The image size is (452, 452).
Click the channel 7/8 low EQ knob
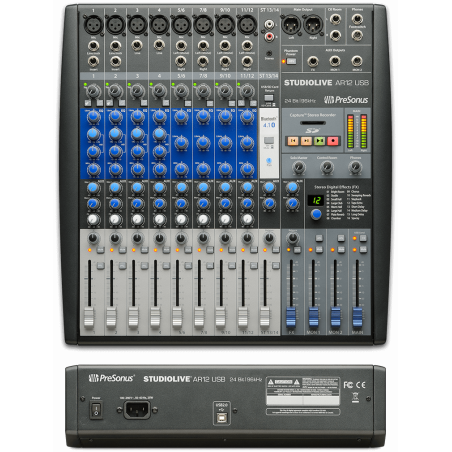click(x=203, y=169)
